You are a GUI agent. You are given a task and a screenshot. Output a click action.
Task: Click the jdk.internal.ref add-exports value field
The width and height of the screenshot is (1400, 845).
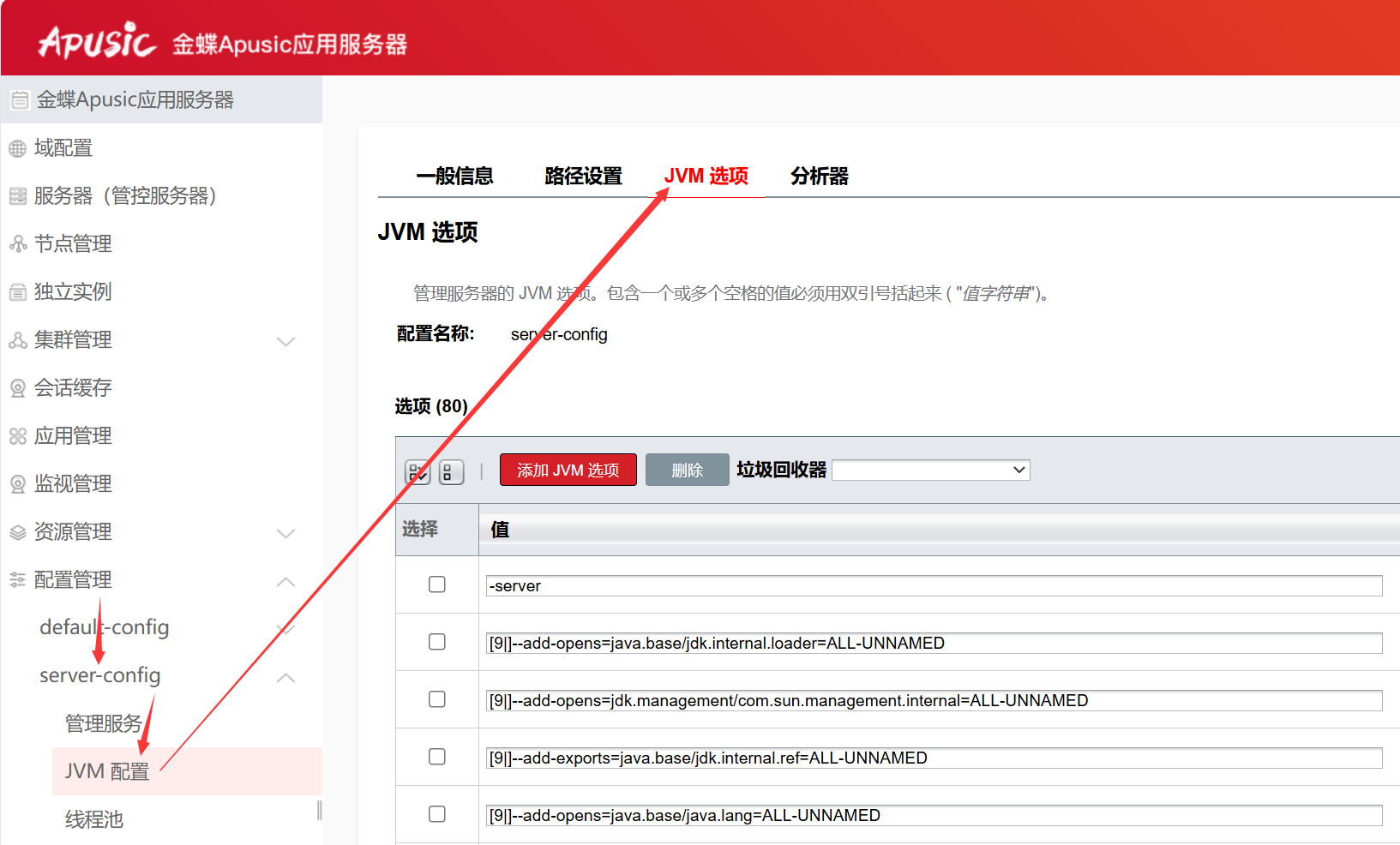(933, 758)
